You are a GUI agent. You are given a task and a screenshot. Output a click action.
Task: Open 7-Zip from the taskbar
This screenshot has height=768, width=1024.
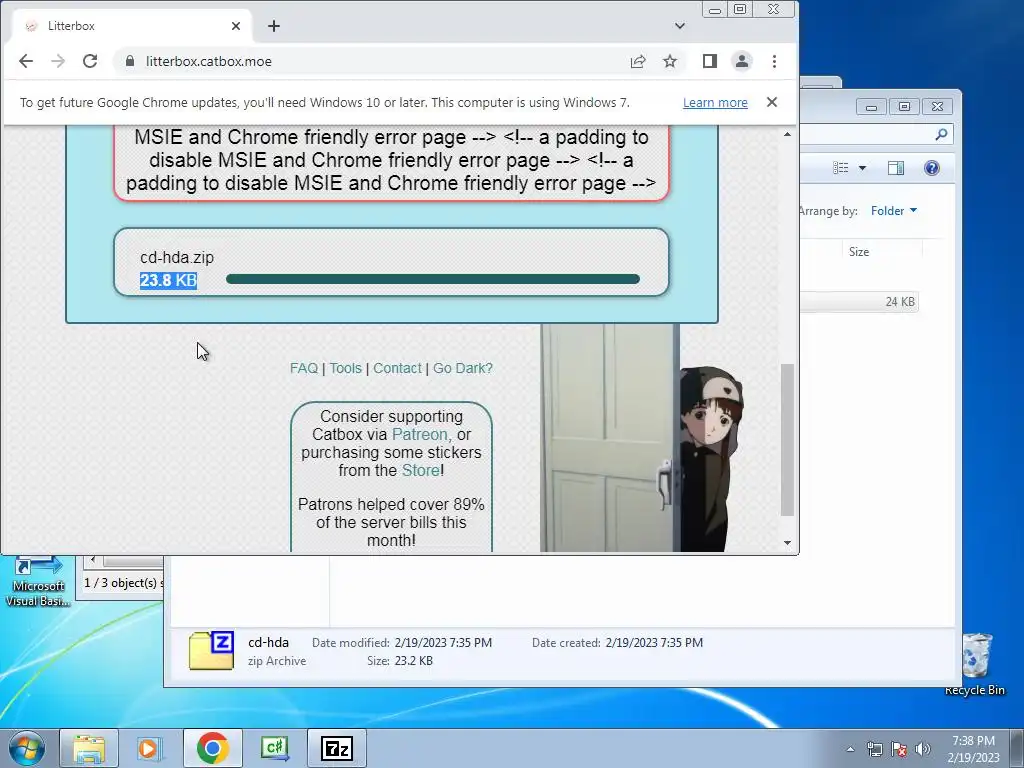[336, 748]
